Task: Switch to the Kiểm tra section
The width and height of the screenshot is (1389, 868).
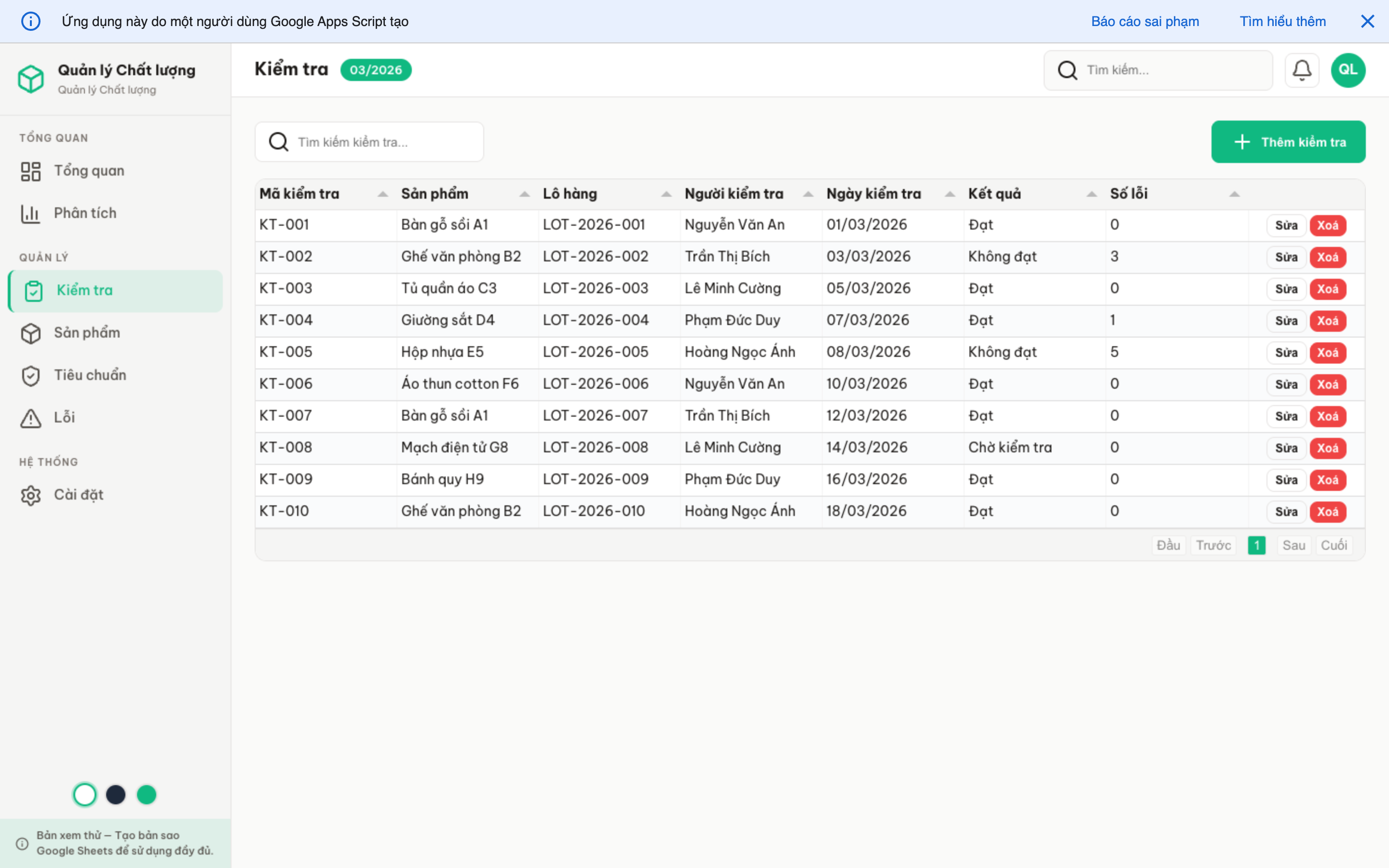Action: tap(84, 290)
